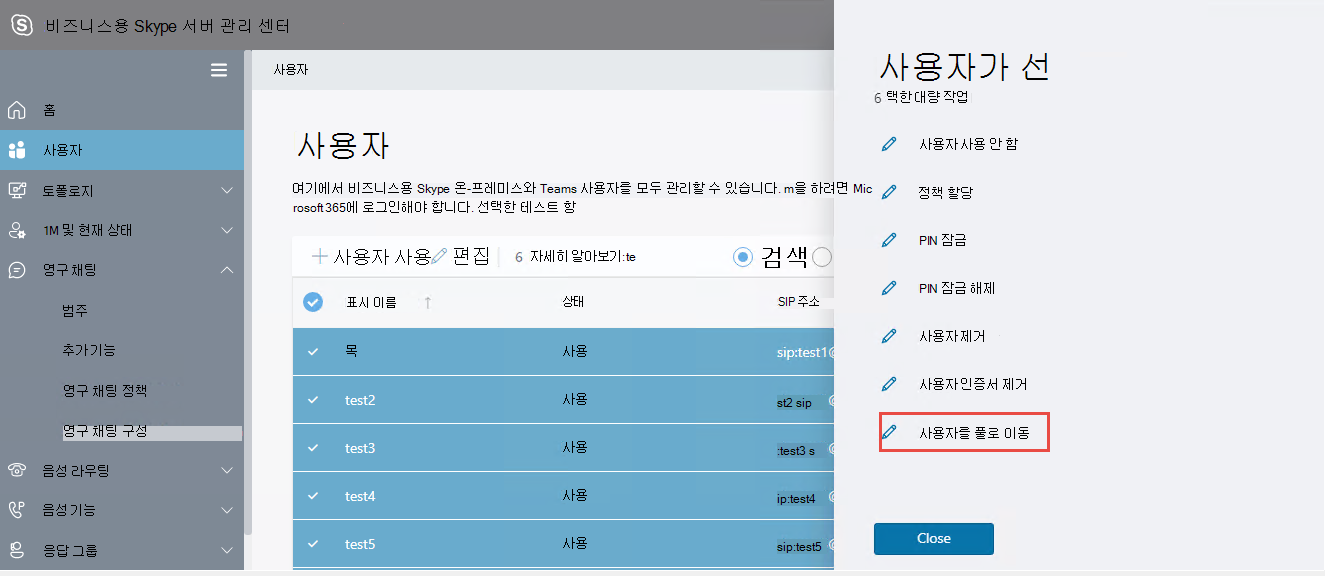The height and width of the screenshot is (576, 1325).
Task: Click 사용자 사용 안 함 action
Action: coord(969,144)
